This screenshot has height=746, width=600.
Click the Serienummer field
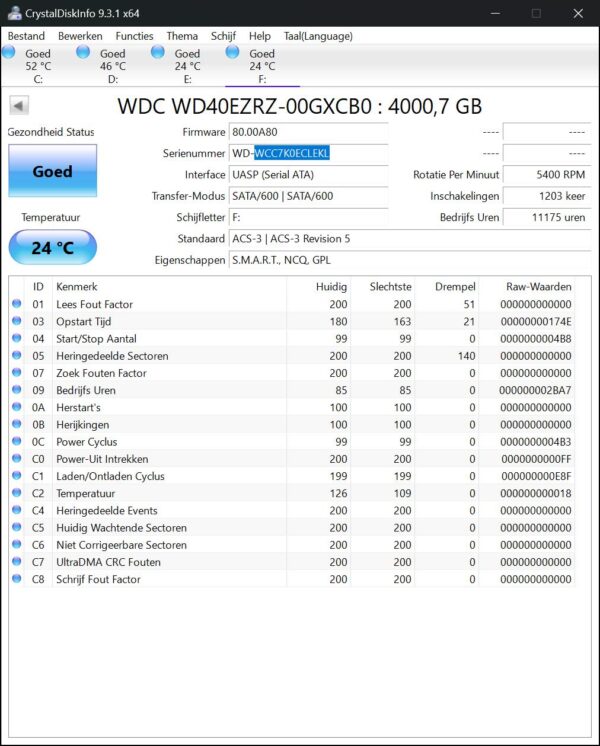coord(308,153)
